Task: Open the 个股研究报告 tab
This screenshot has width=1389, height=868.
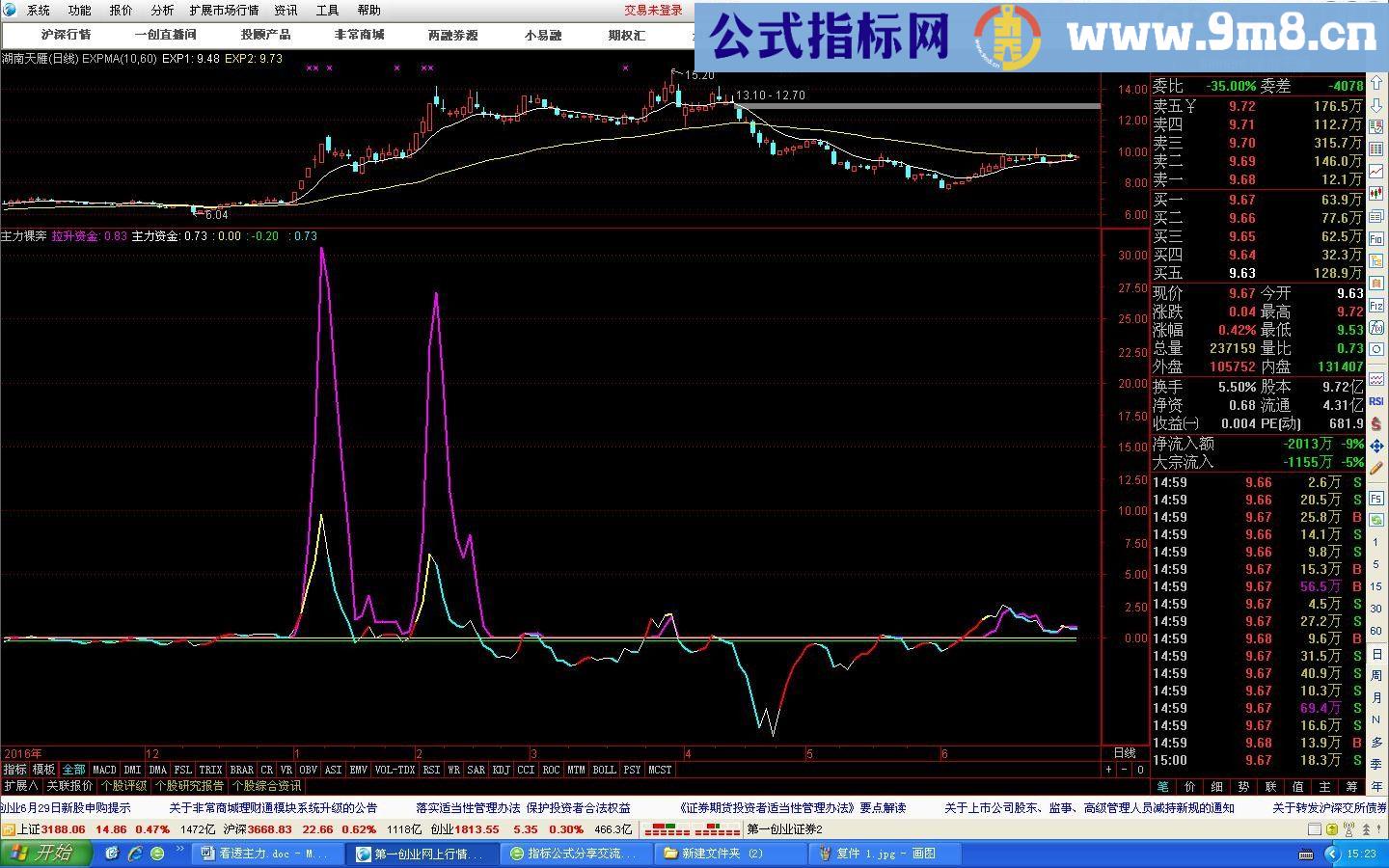Action: [x=190, y=786]
